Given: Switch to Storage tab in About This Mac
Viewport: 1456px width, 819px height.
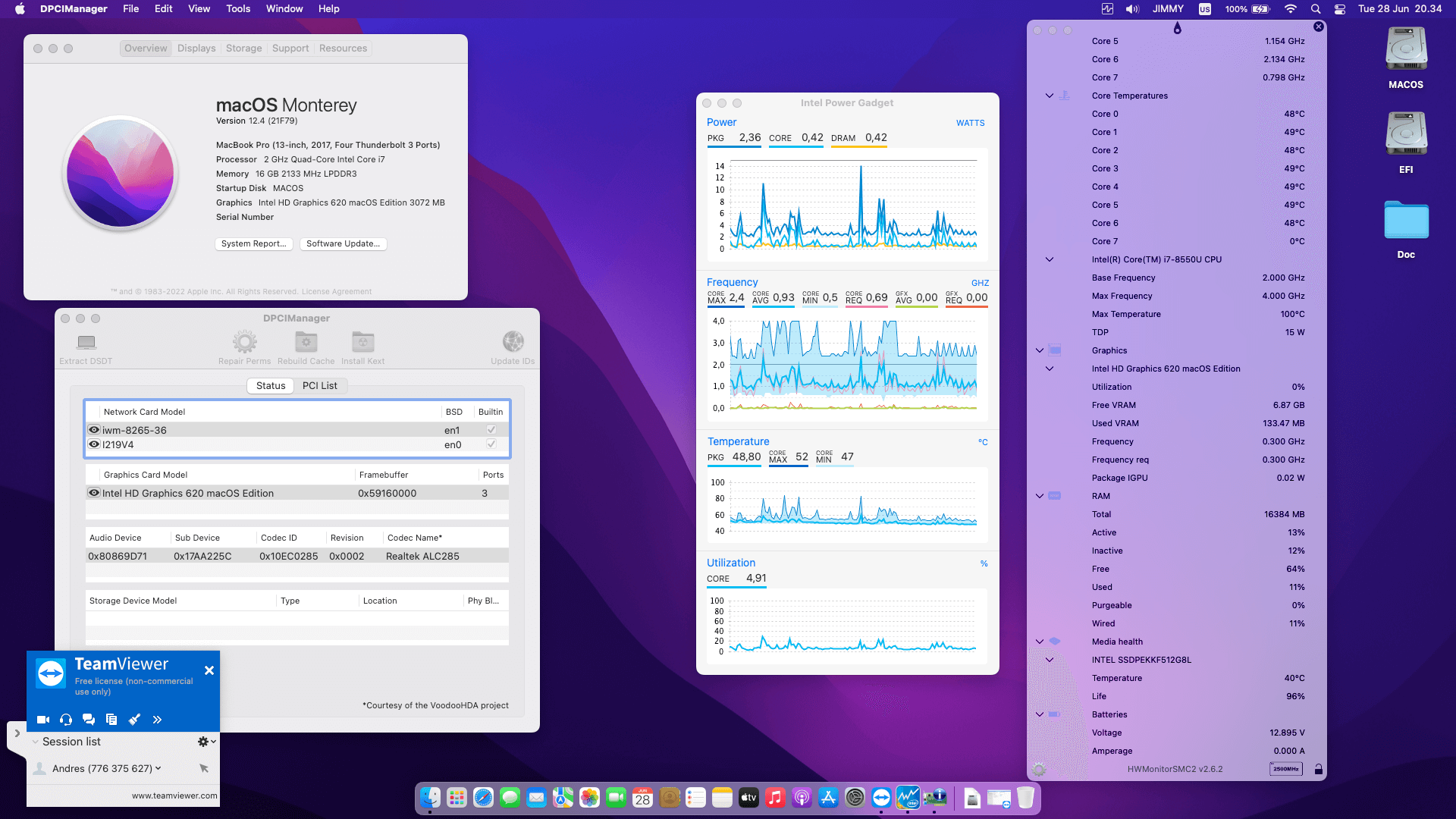Looking at the screenshot, I should 243,49.
